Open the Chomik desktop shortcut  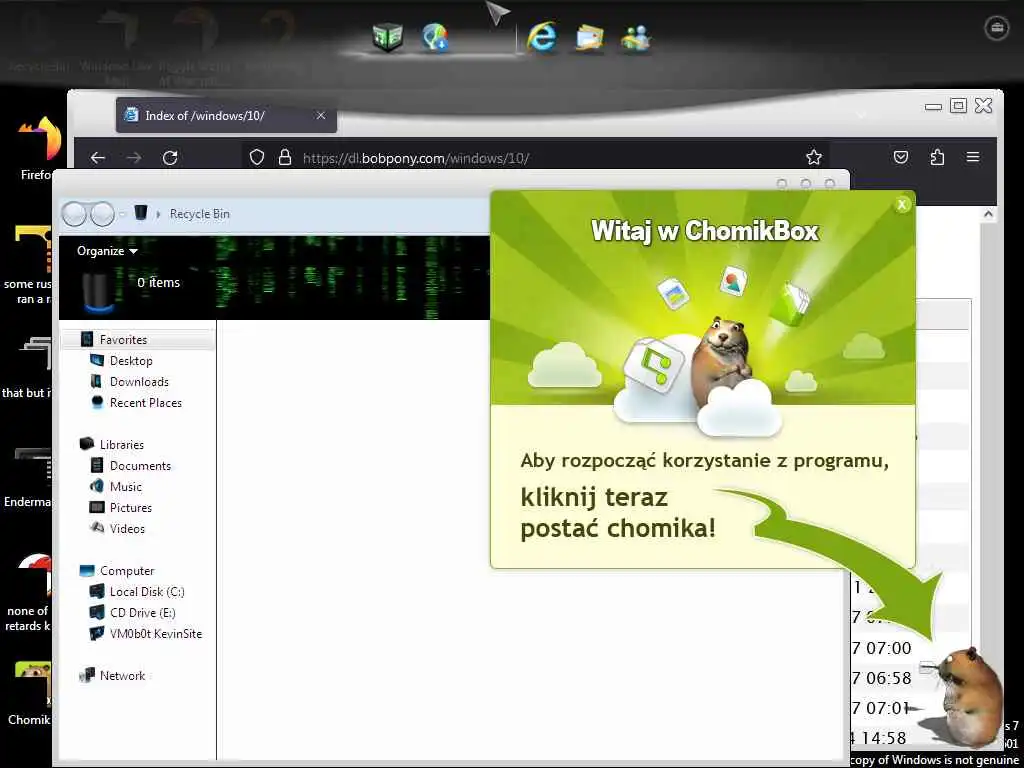tap(29, 694)
